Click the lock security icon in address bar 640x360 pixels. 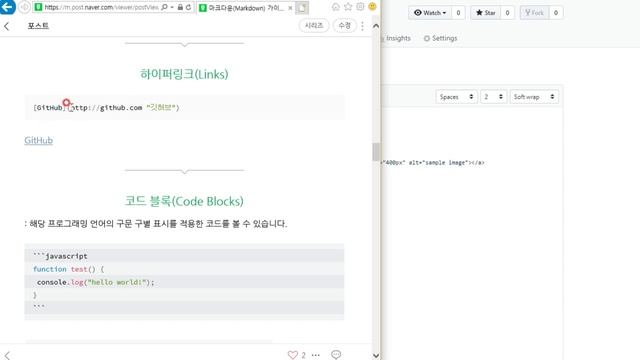(x=180, y=7)
